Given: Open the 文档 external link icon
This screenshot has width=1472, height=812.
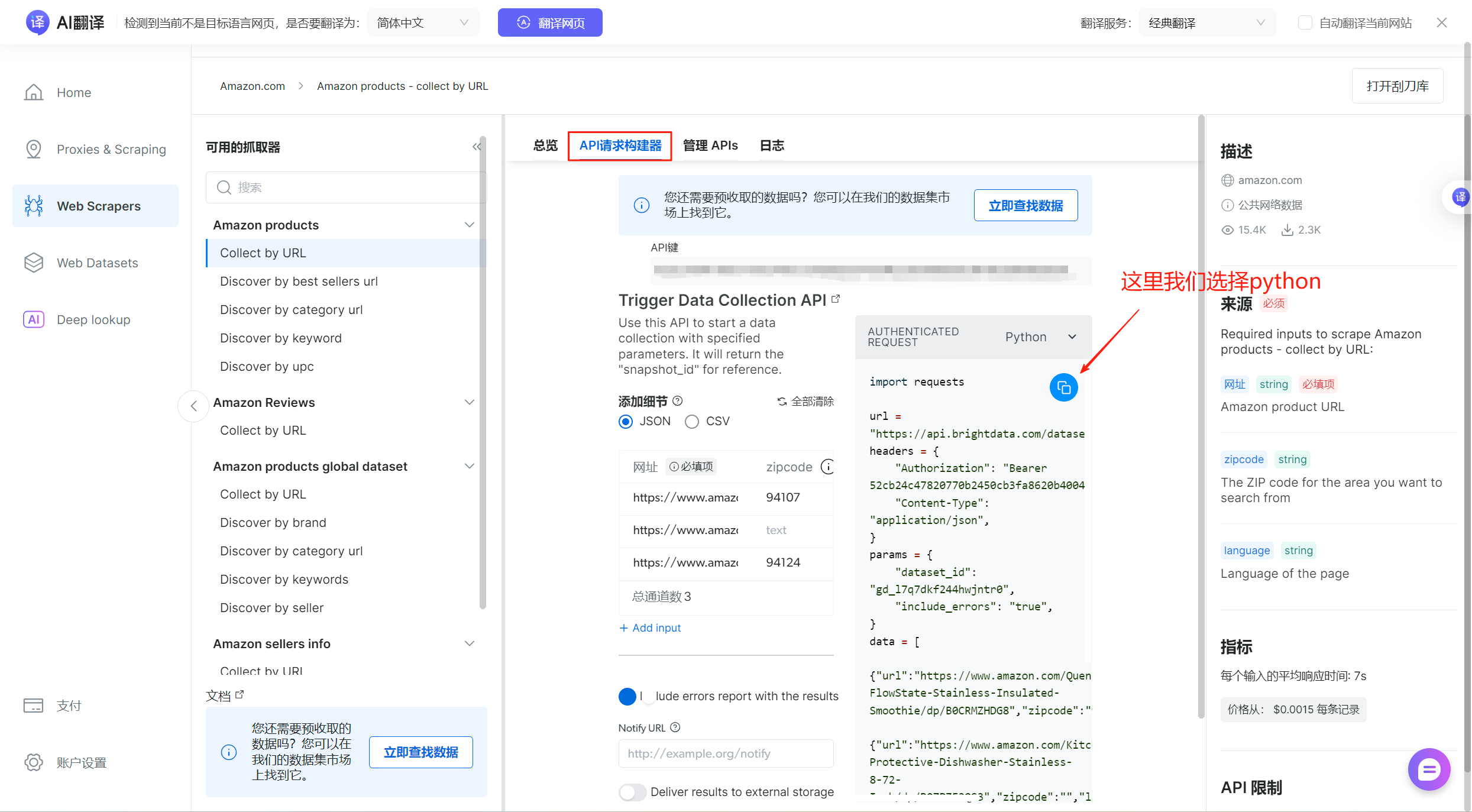Looking at the screenshot, I should click(240, 695).
